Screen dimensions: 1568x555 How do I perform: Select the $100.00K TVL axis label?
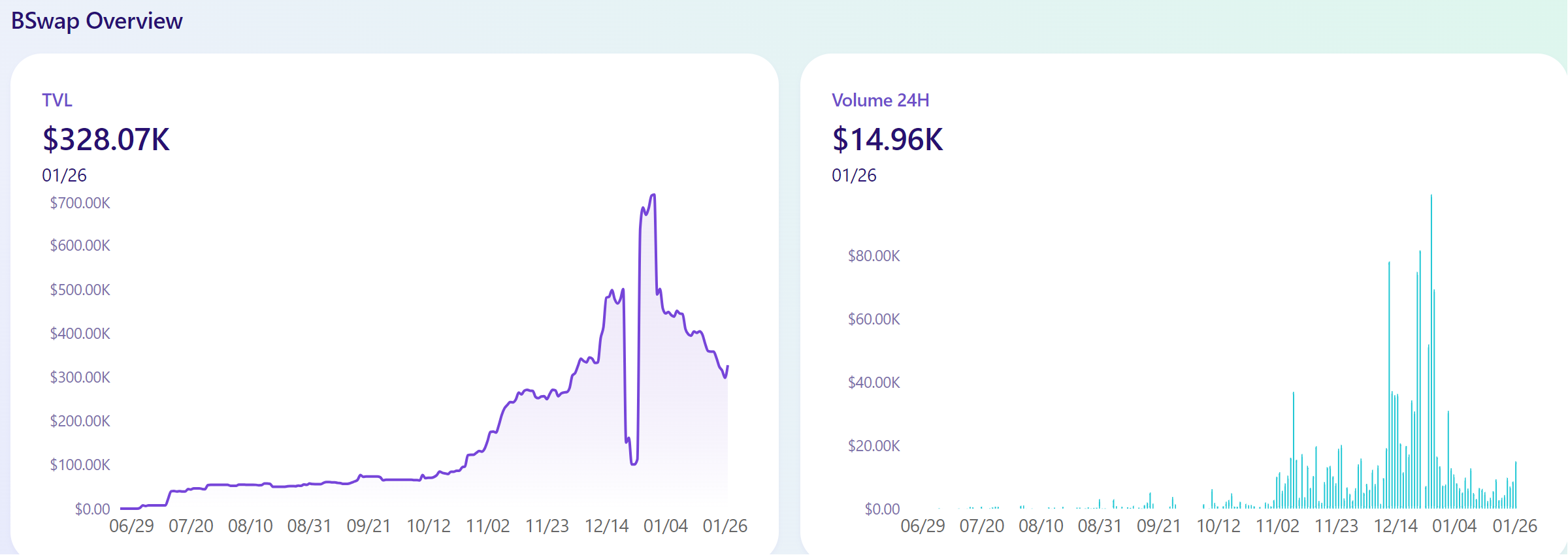(80, 465)
